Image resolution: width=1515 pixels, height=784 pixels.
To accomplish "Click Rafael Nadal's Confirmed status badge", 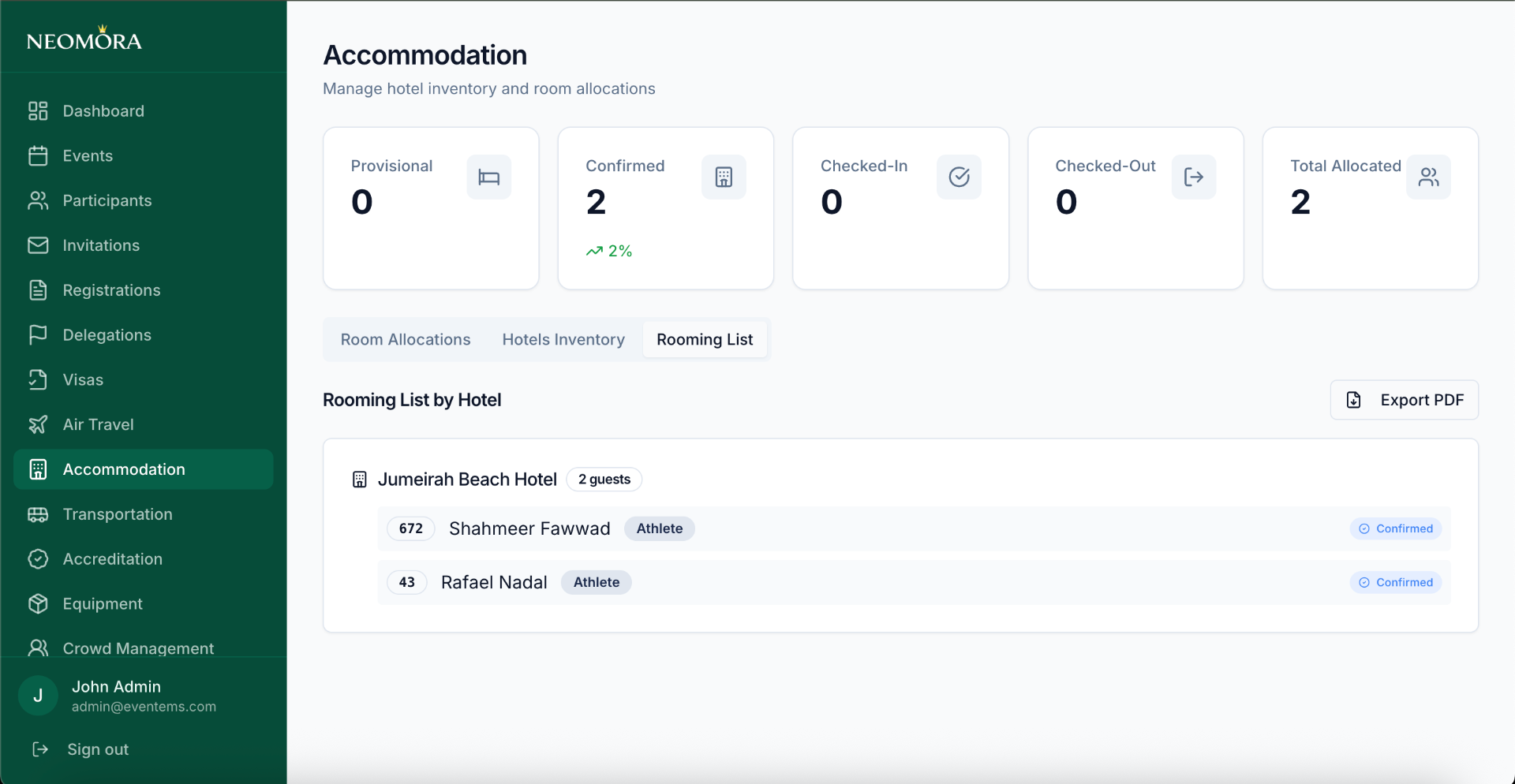I will pyautogui.click(x=1395, y=582).
